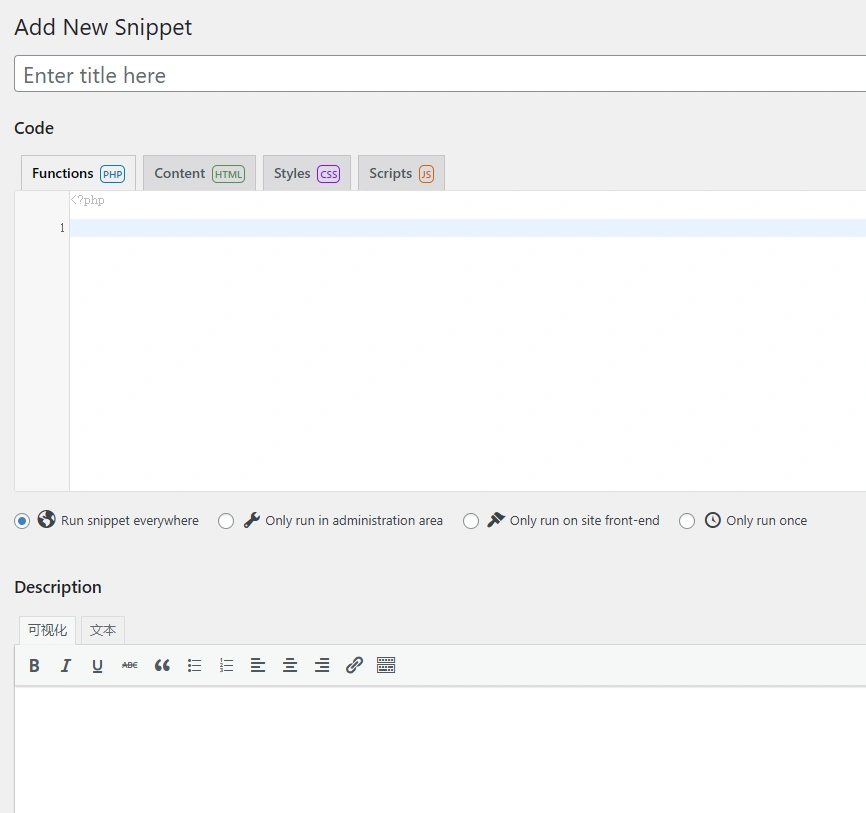Click the Enter title here field
Image resolution: width=866 pixels, height=813 pixels.
pos(300,73)
